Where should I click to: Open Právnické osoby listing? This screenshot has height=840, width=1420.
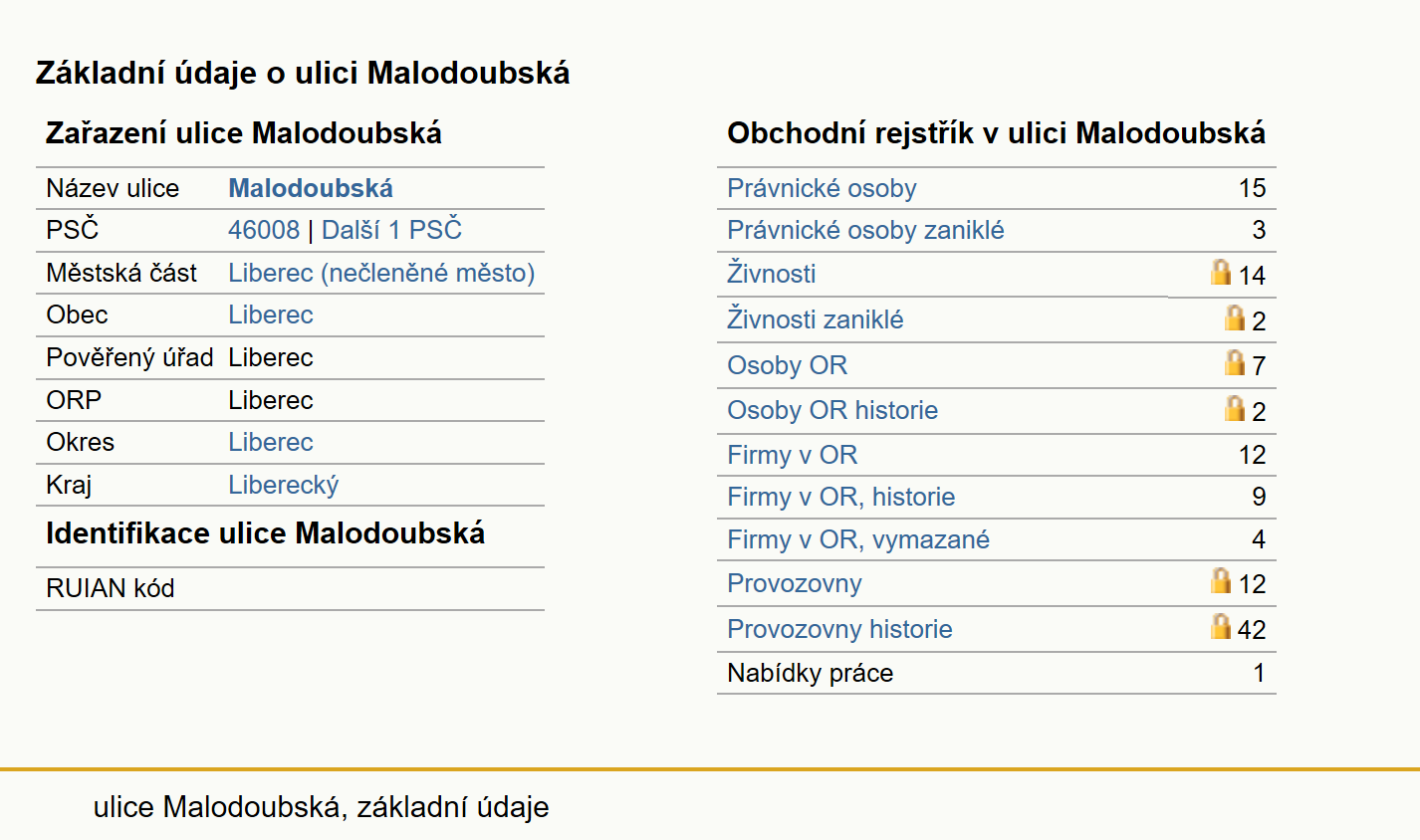click(x=822, y=188)
